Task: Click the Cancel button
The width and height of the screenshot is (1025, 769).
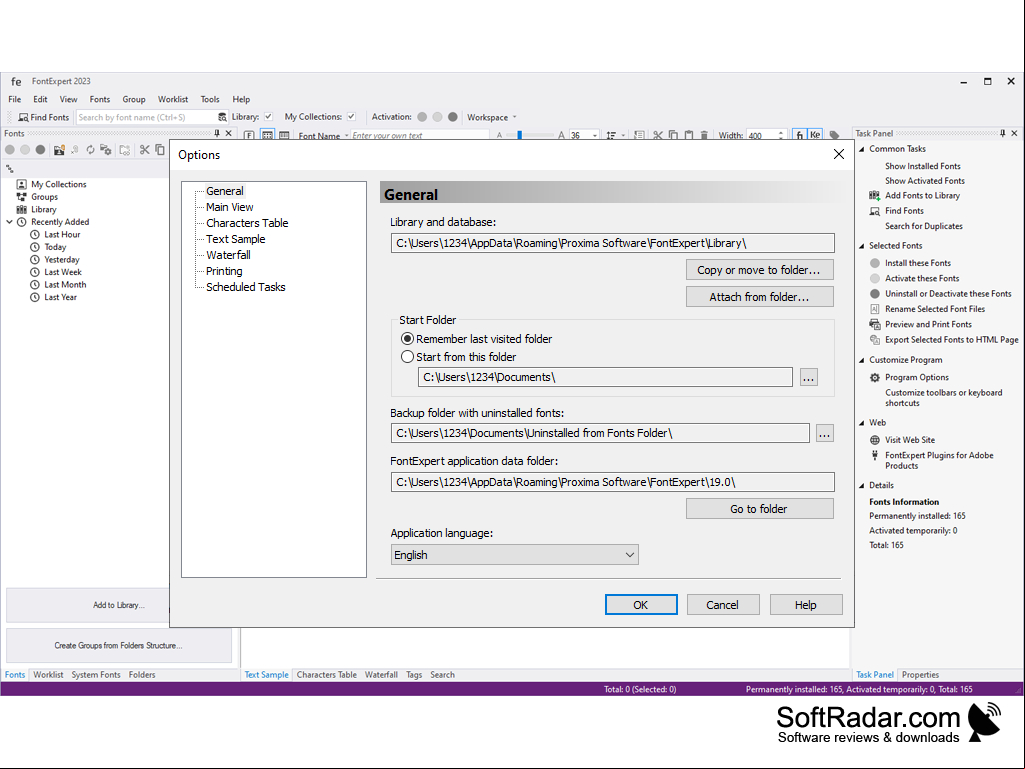Action: click(x=722, y=605)
